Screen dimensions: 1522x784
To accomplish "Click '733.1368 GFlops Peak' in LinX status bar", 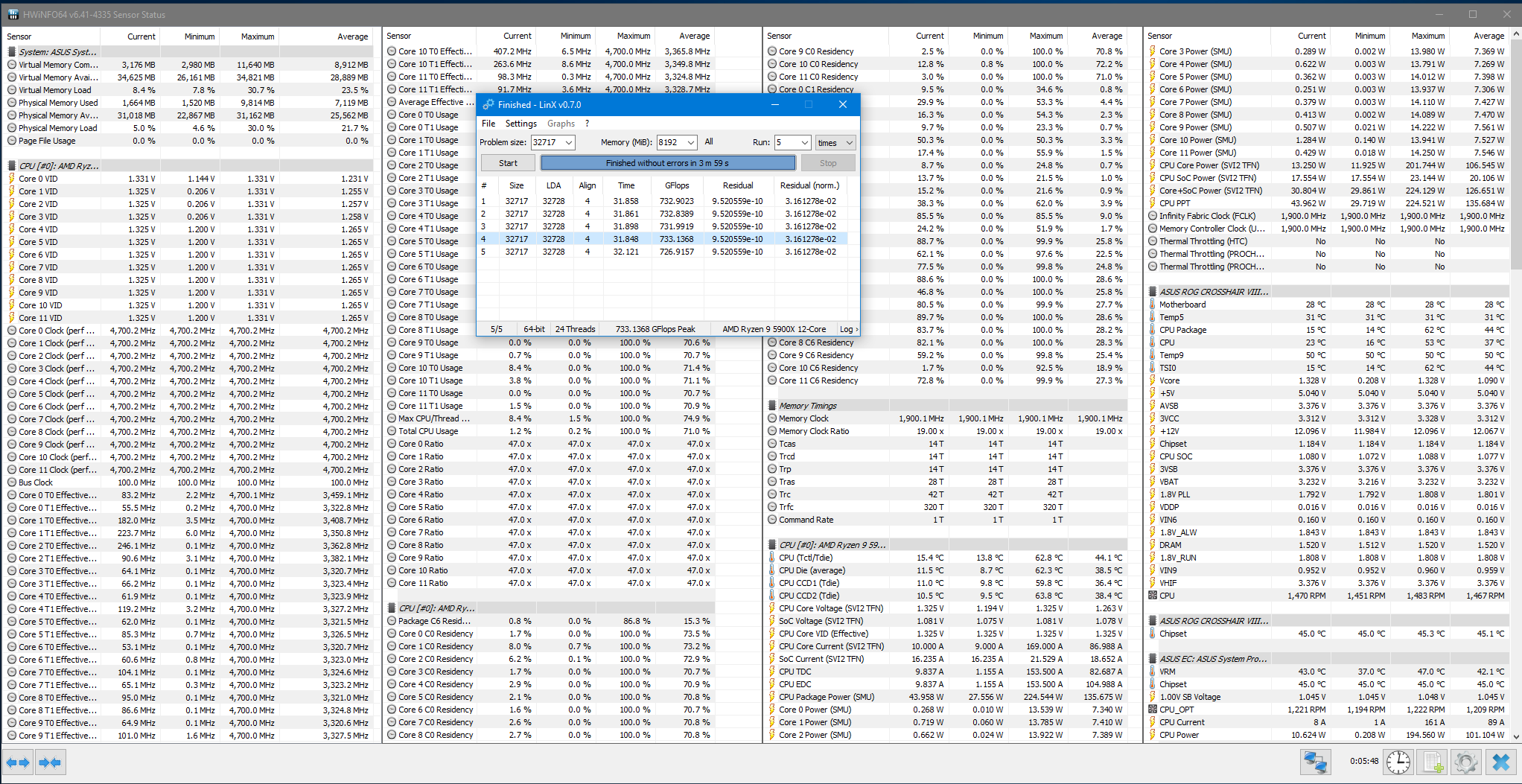I will click(x=655, y=329).
